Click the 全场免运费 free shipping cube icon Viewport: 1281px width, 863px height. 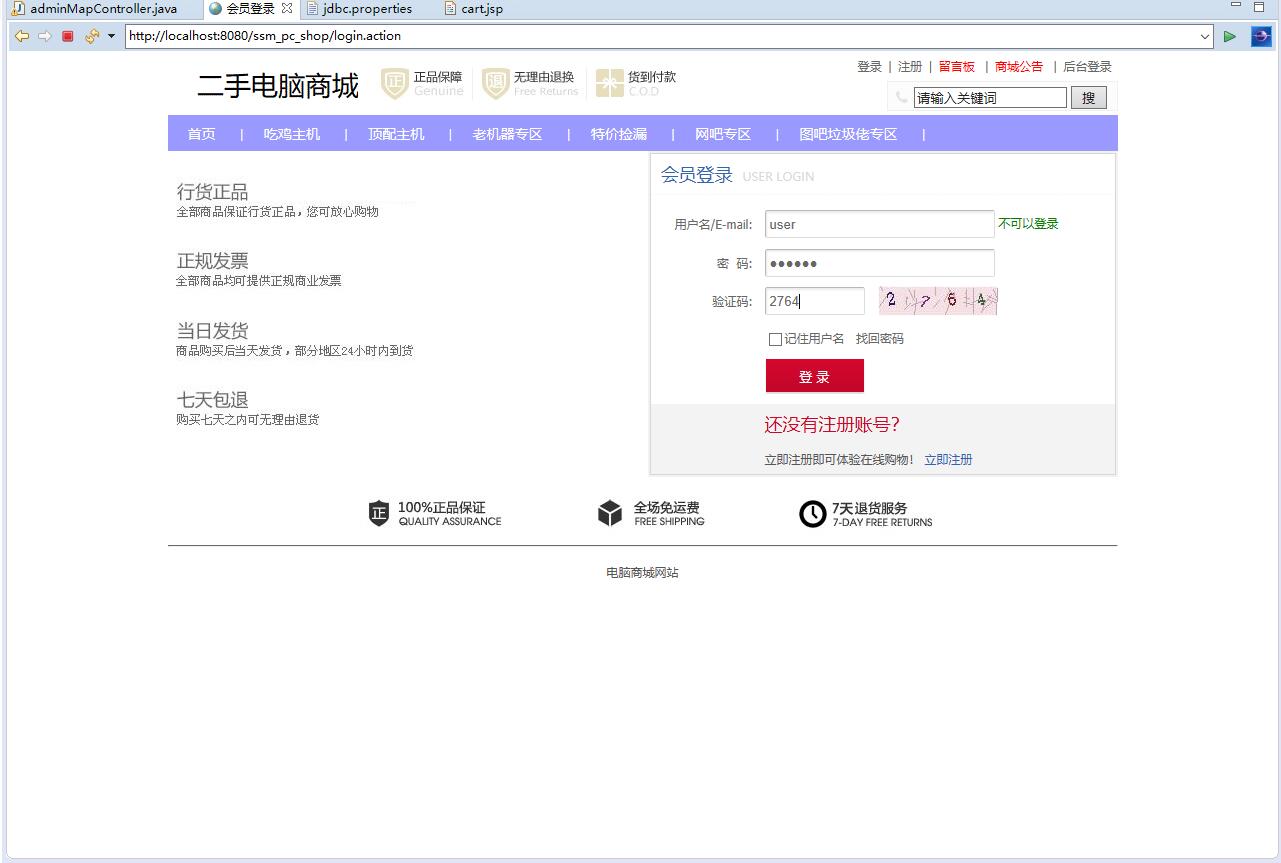click(611, 513)
